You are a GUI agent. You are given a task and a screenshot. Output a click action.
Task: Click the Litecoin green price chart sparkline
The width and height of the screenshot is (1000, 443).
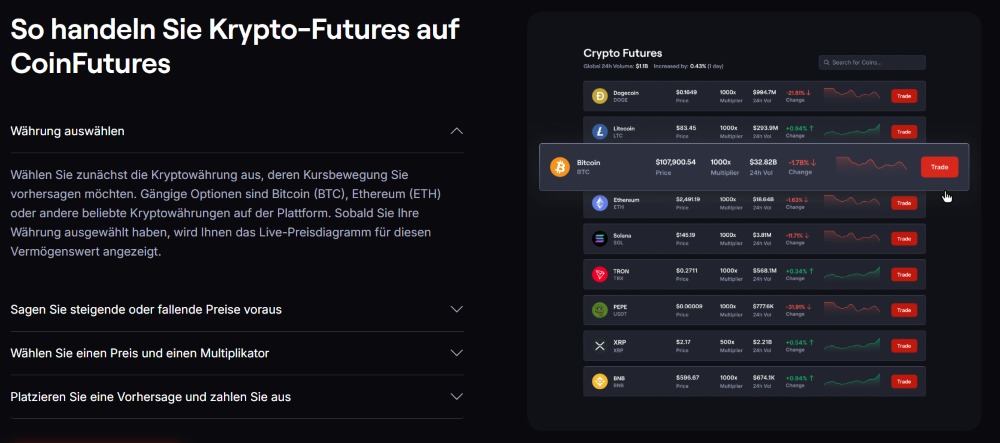click(852, 130)
